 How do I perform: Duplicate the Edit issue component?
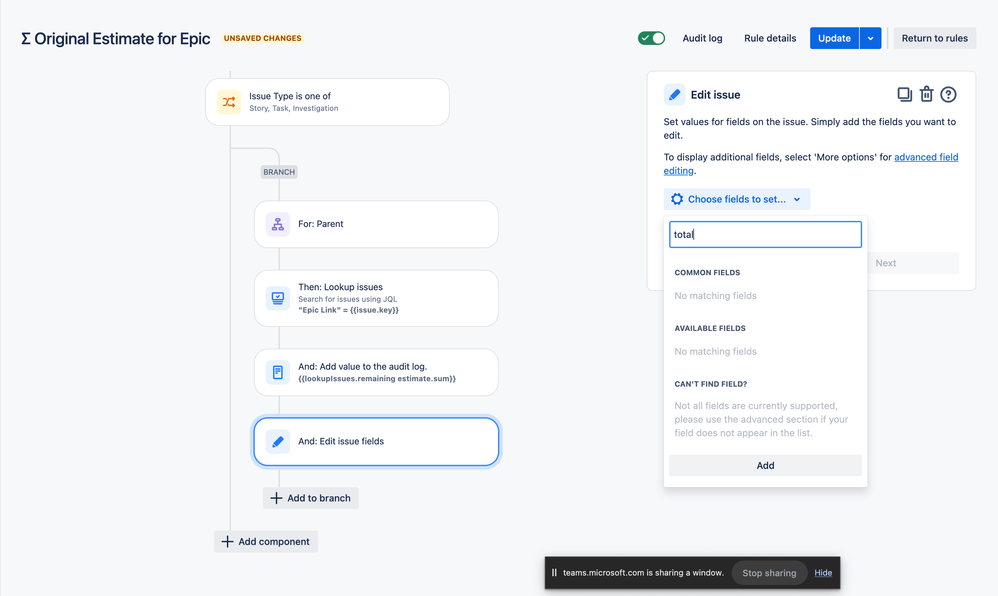pyautogui.click(x=904, y=94)
